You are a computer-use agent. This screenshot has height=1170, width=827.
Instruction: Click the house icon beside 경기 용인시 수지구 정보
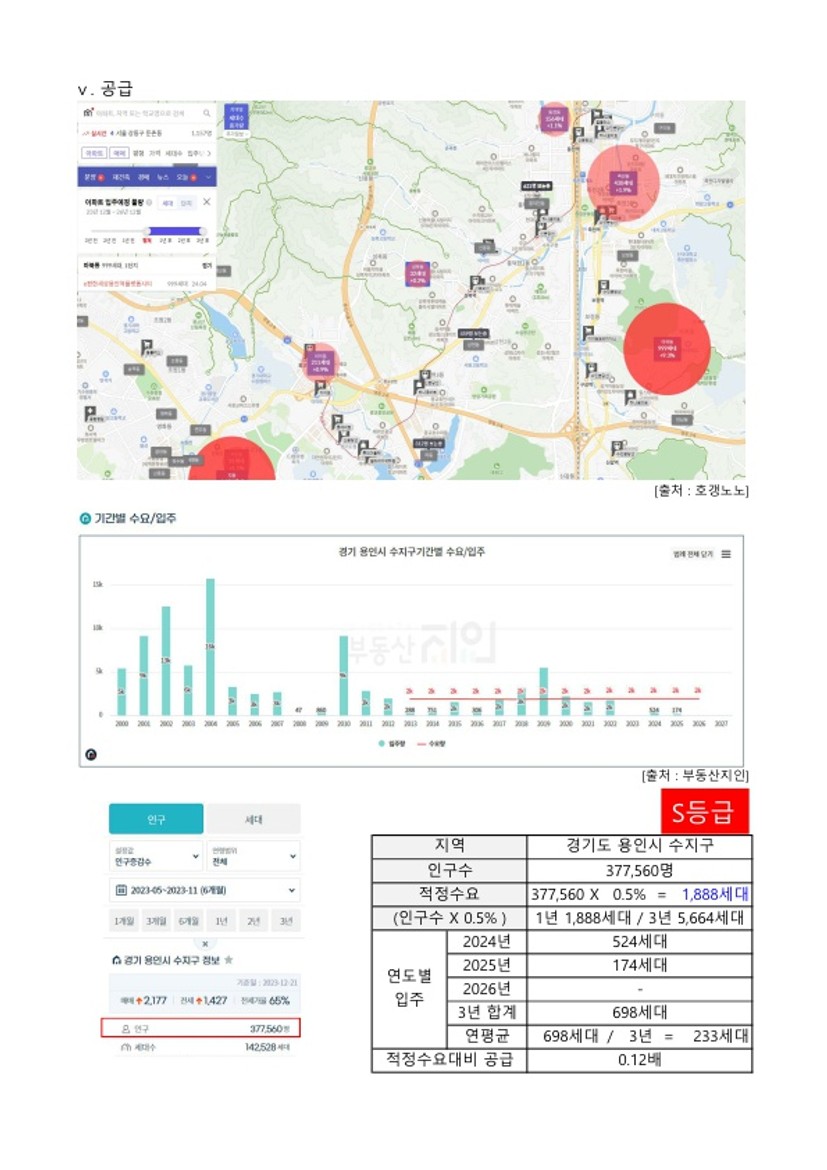tap(116, 960)
